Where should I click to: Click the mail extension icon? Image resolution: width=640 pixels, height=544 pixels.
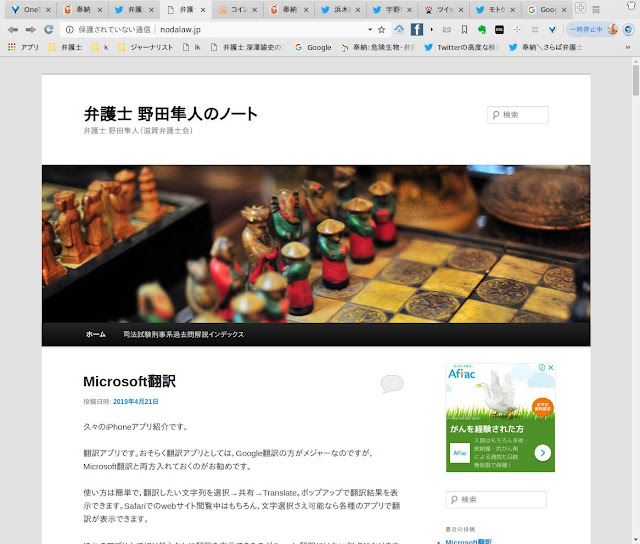pyautogui.click(x=447, y=29)
